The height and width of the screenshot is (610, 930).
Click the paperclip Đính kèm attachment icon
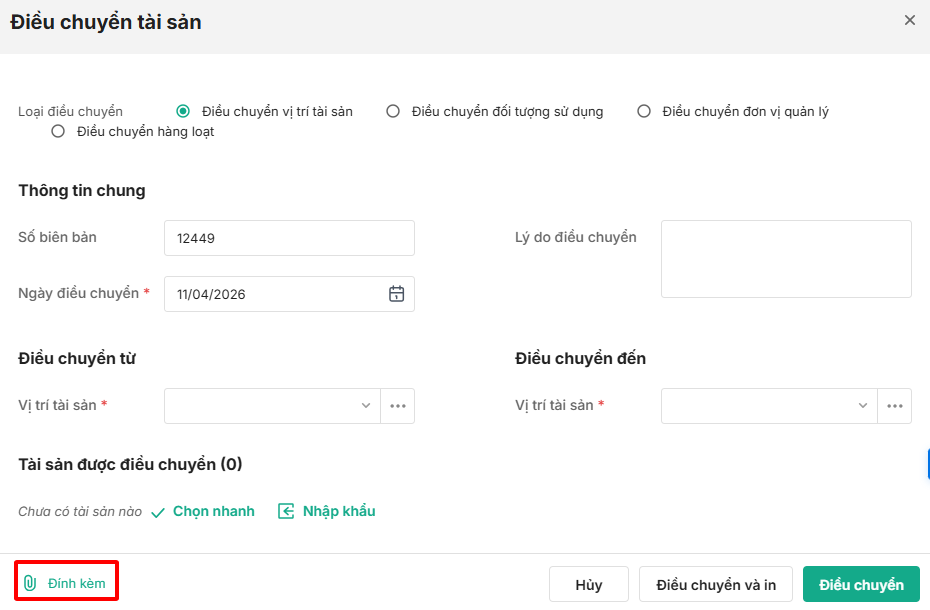pyautogui.click(x=30, y=583)
